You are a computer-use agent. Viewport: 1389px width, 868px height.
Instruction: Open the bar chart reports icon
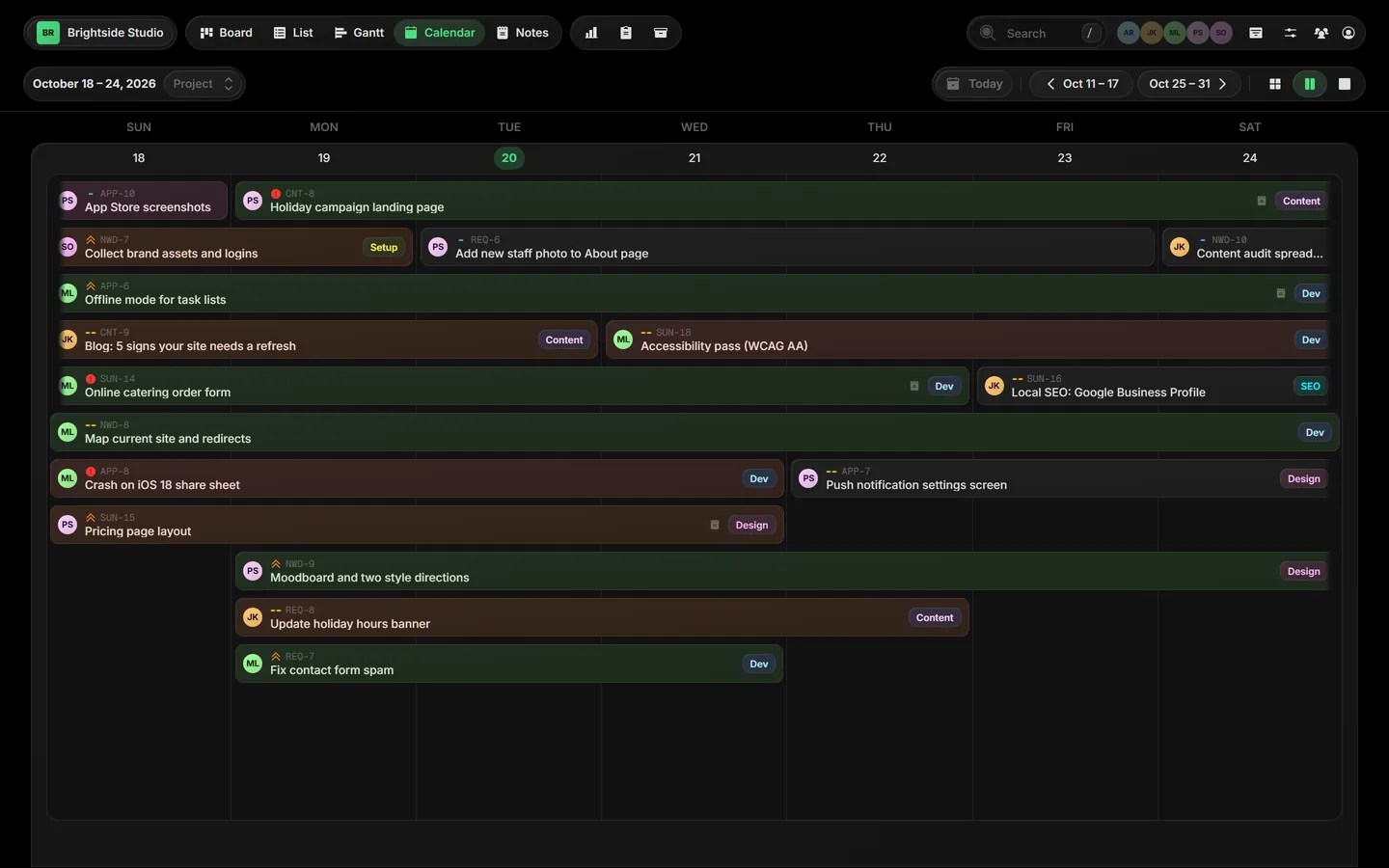point(591,33)
